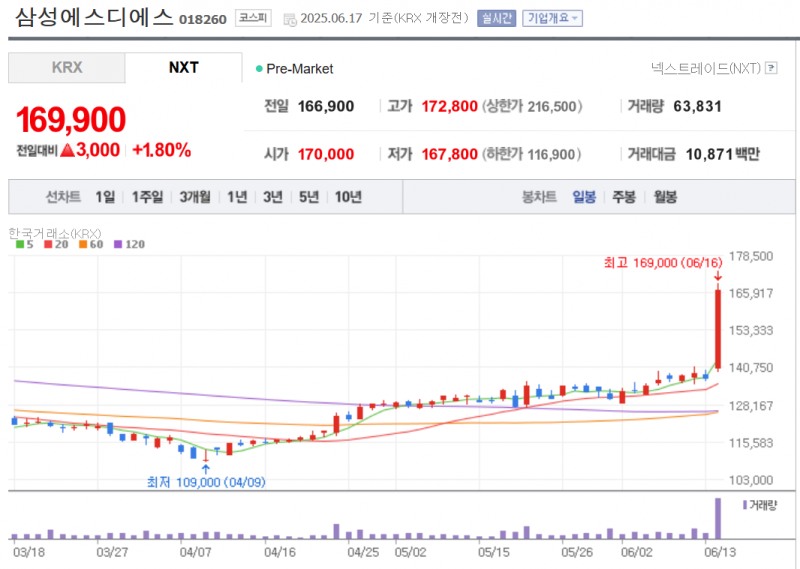Click the red 20-day moving average swatch
This screenshot has height=569, width=800.
click(x=48, y=244)
